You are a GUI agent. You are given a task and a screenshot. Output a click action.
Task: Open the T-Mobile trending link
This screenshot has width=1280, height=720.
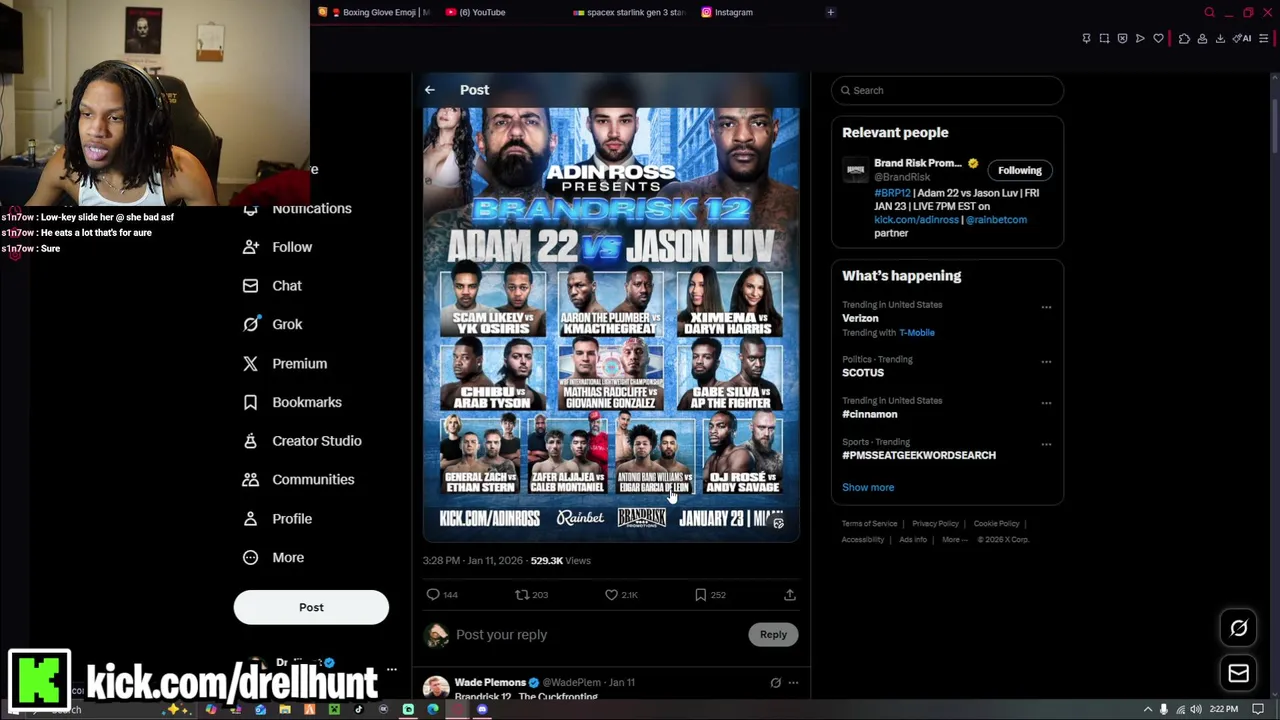point(917,333)
